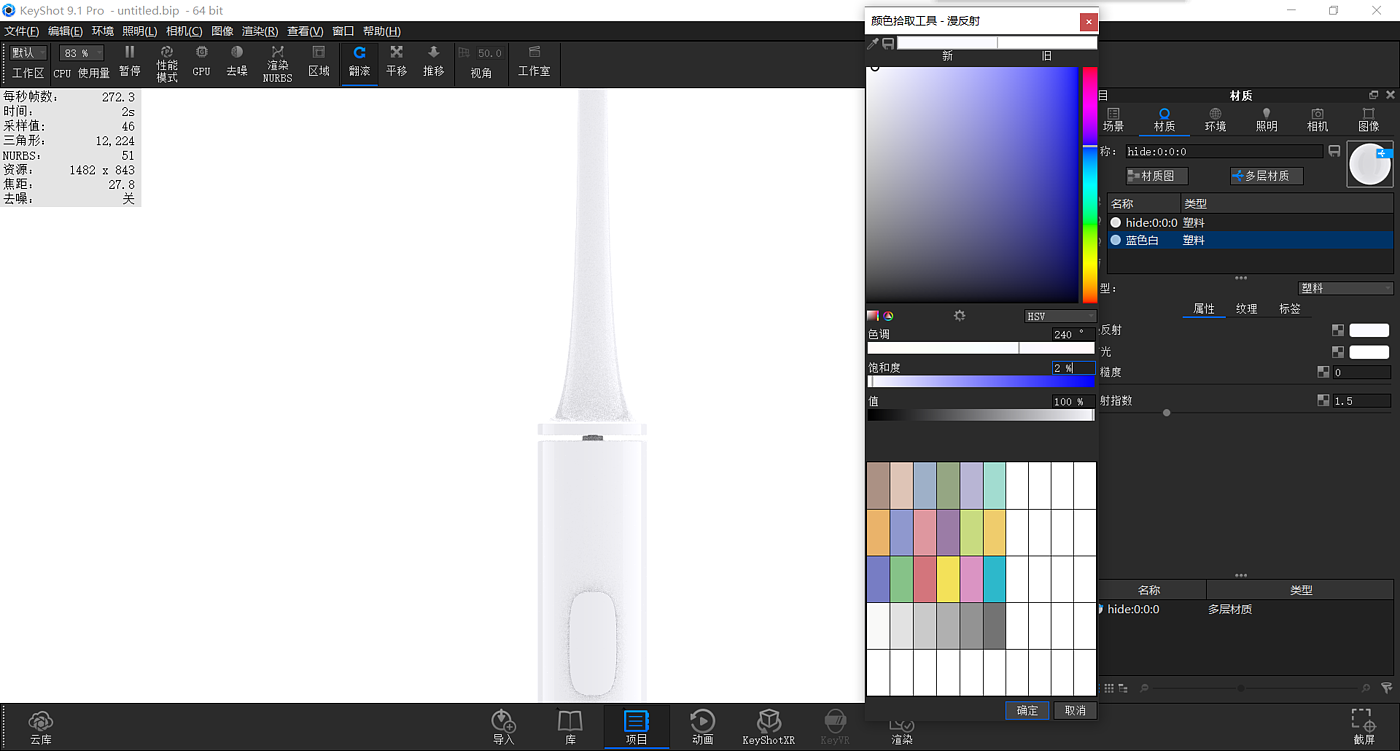This screenshot has width=1400, height=751.
Task: Open the 文件(F) menu
Action: [21, 31]
